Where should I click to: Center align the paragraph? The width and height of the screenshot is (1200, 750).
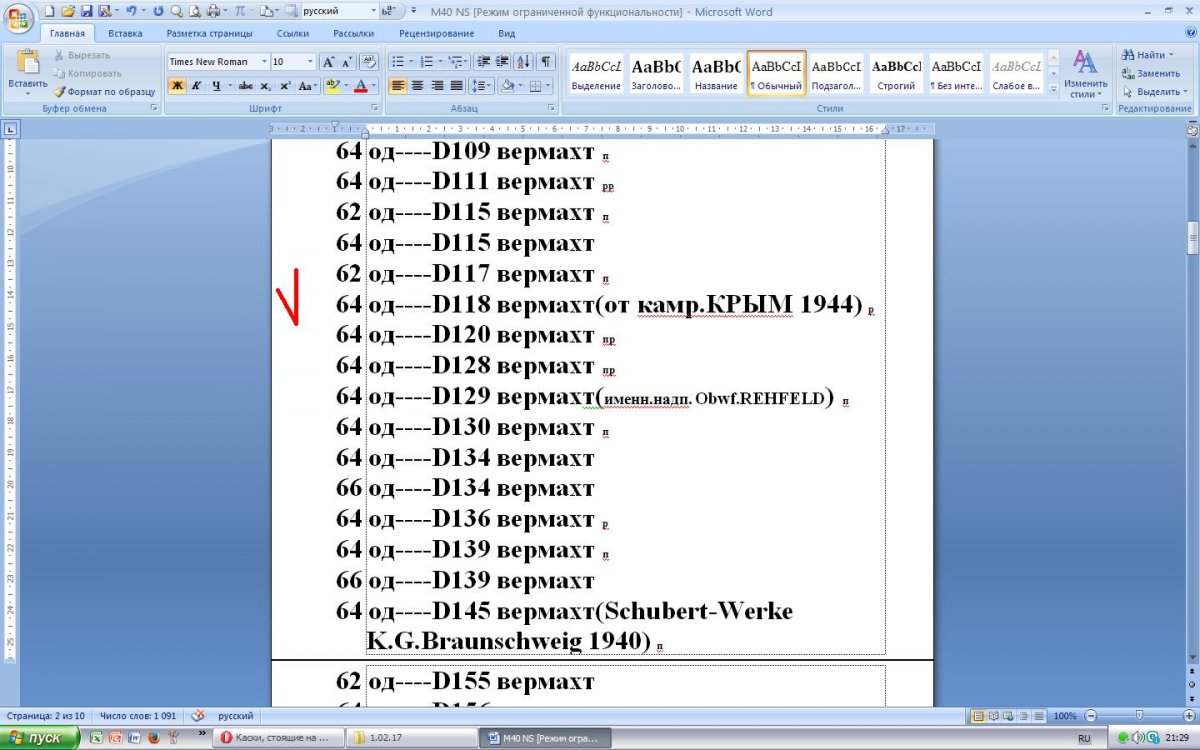tap(417, 86)
